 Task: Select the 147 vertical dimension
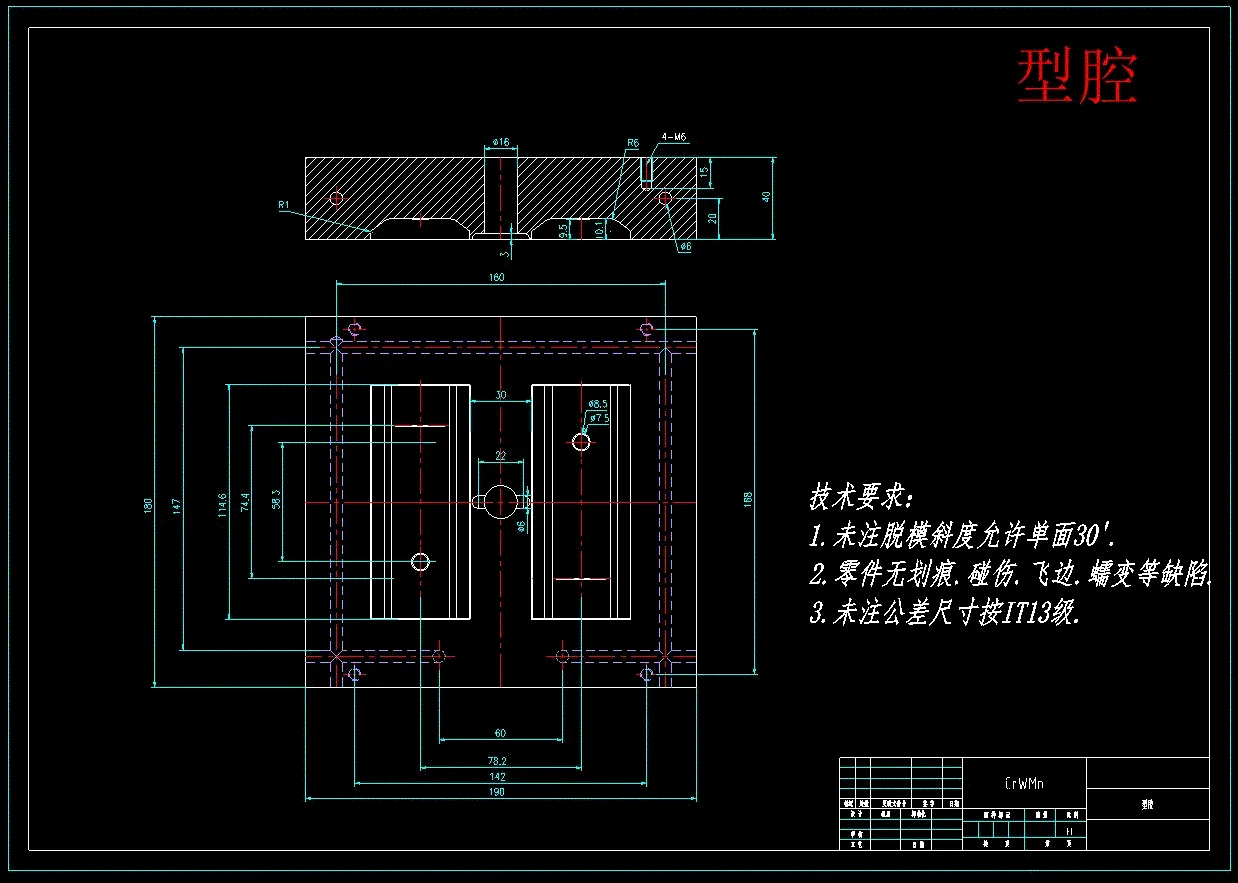176,505
